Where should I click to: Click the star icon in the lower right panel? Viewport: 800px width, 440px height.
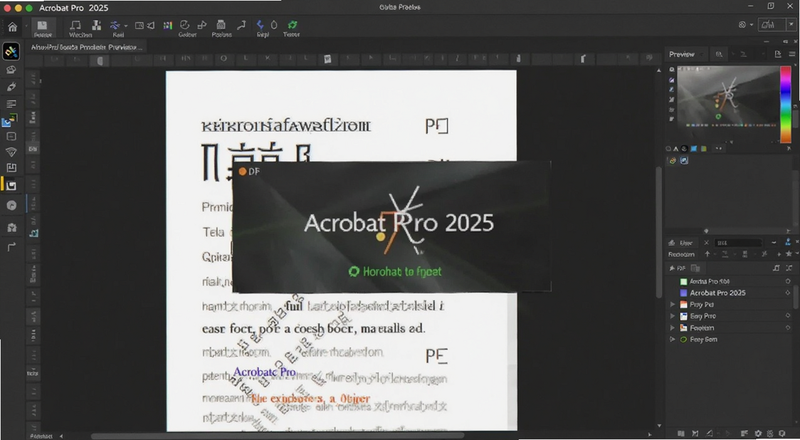(789, 254)
